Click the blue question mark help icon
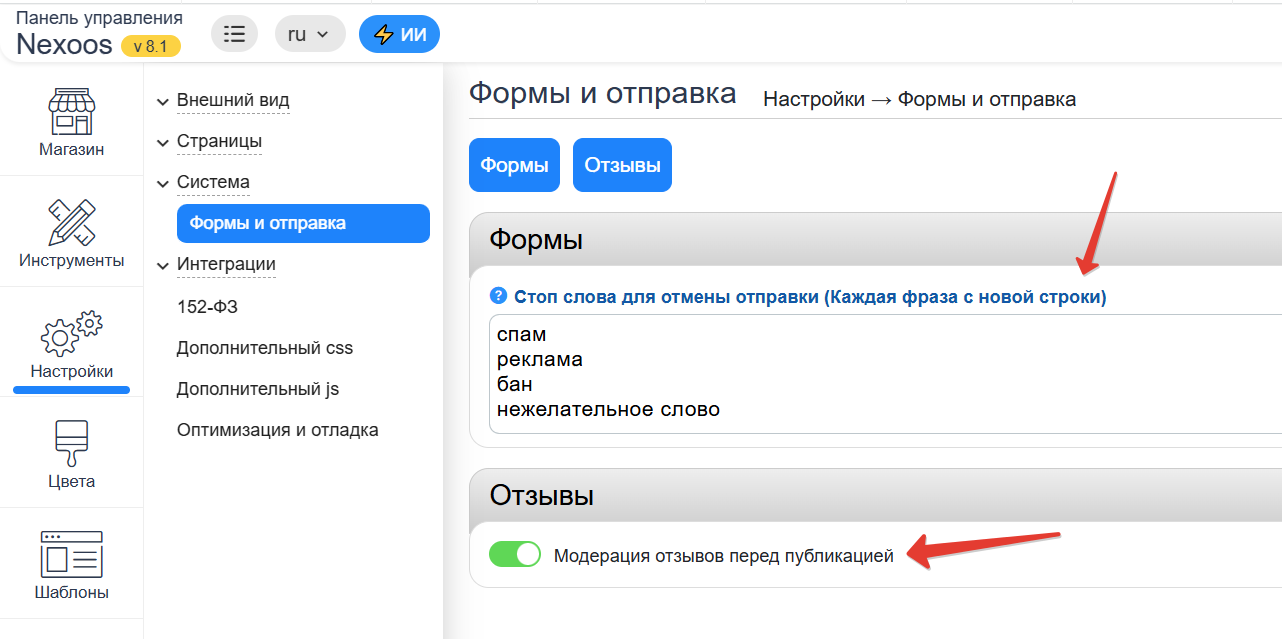Screen dimensions: 1282x639 point(498,297)
